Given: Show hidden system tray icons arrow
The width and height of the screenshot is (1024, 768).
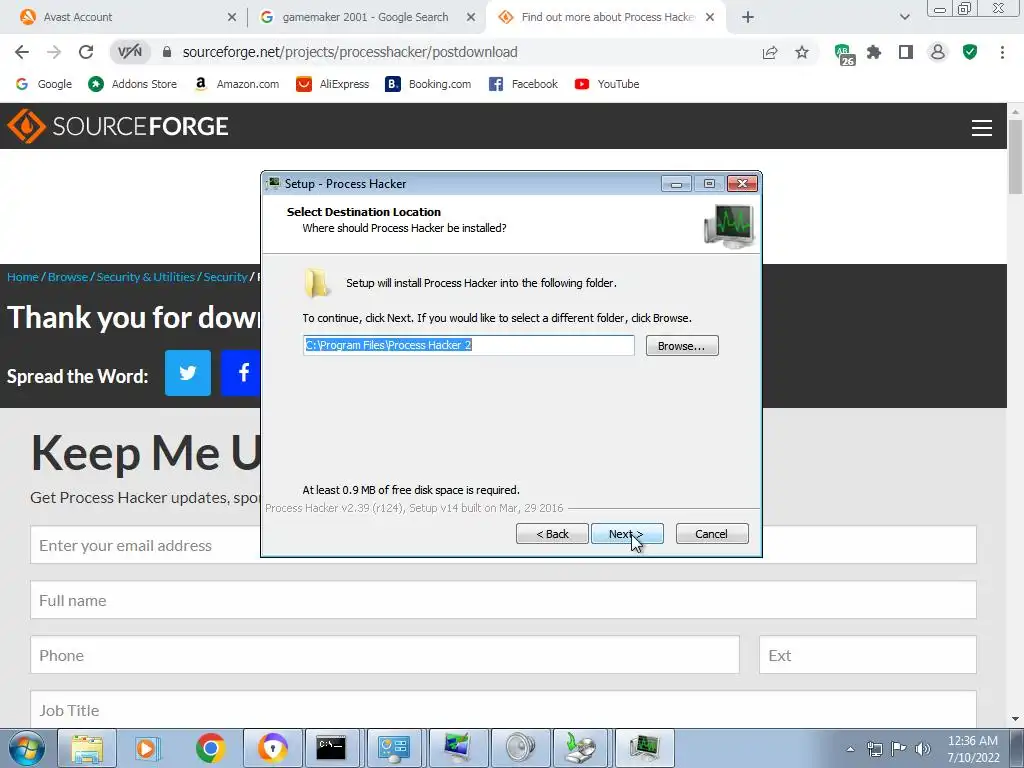Looking at the screenshot, I should tap(850, 749).
